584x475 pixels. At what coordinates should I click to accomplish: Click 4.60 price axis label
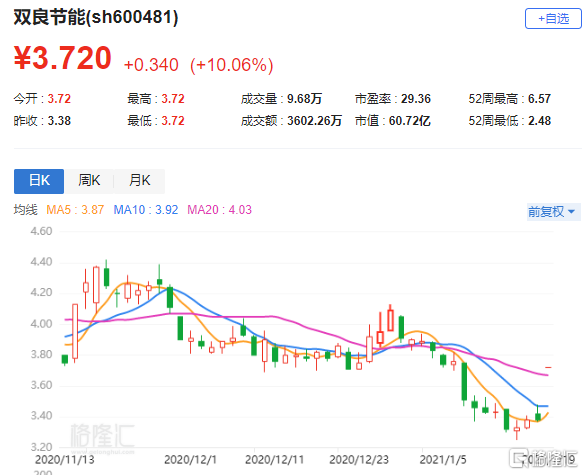(x=41, y=231)
